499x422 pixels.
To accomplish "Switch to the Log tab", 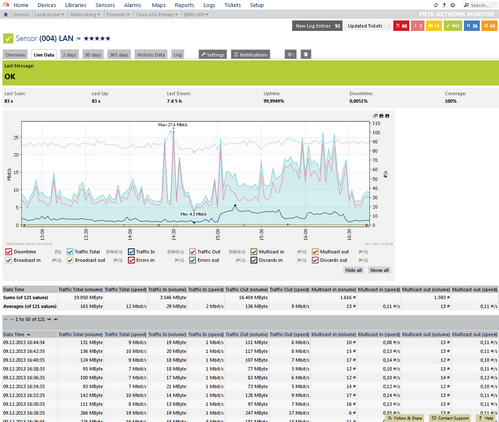I will [178, 55].
